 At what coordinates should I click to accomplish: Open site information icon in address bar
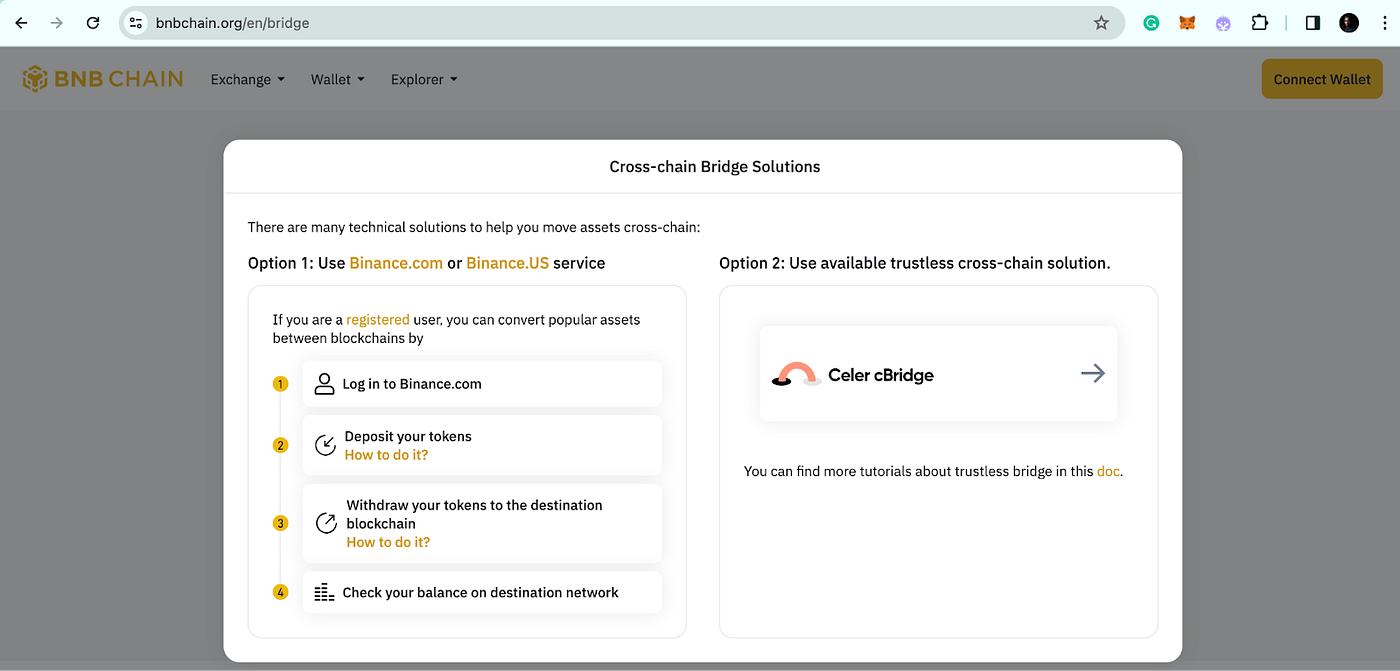tap(137, 23)
